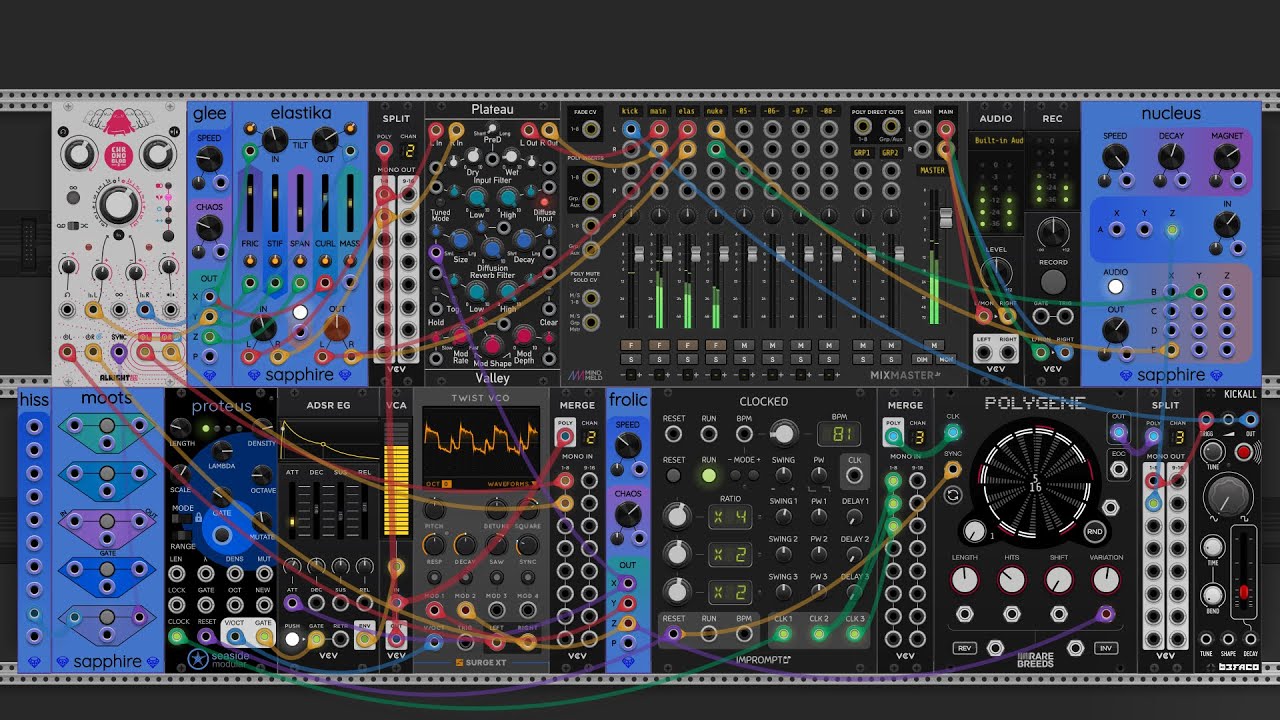The width and height of the screenshot is (1280, 720).
Task: Click the kick track label display
Action: 630,111
